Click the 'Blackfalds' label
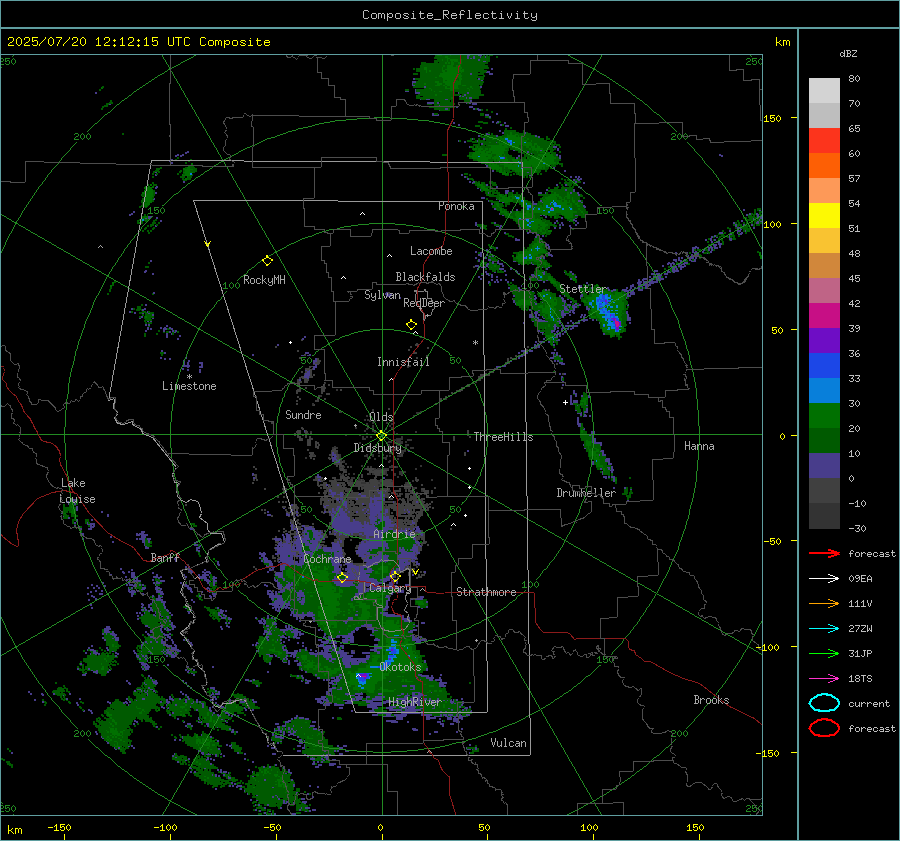Screen dimensions: 900x841 (425, 277)
